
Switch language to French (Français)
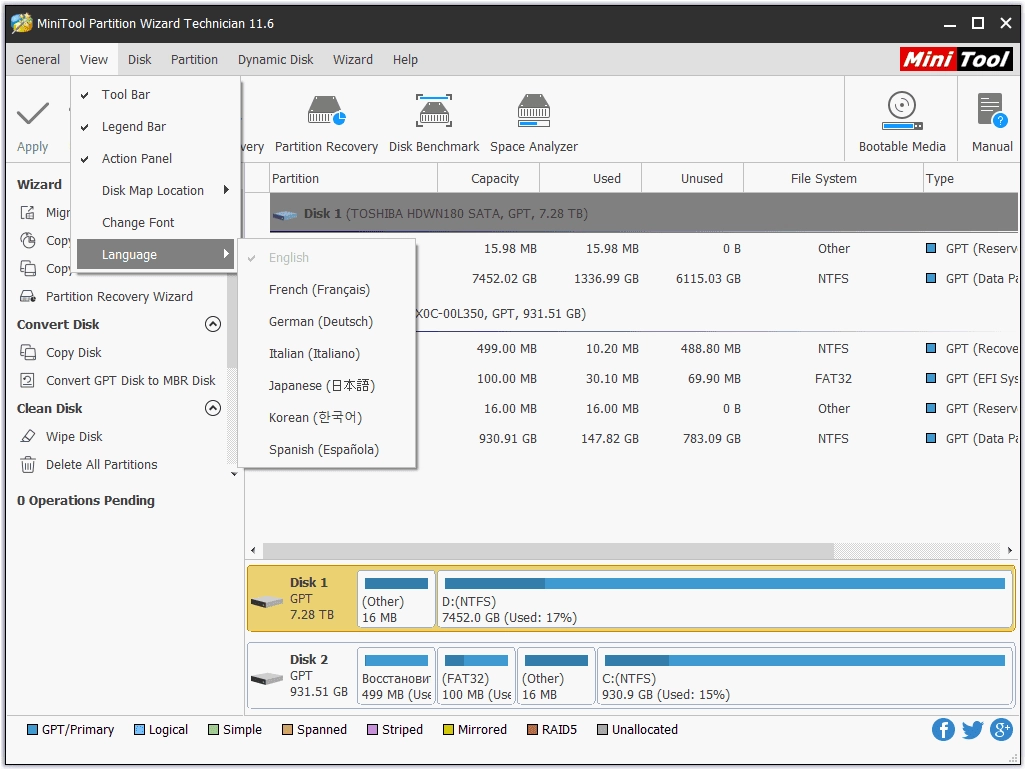click(x=326, y=290)
